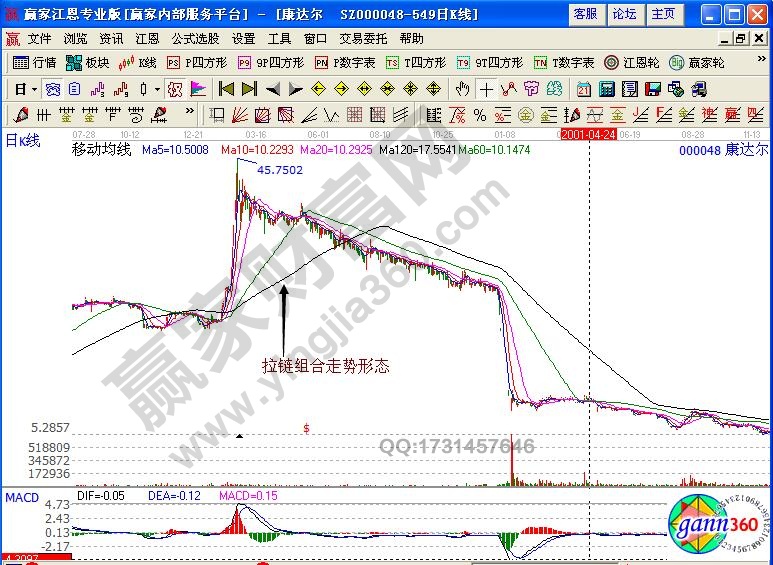Open the 公式选股 menu
773x565 pixels.
194,38
